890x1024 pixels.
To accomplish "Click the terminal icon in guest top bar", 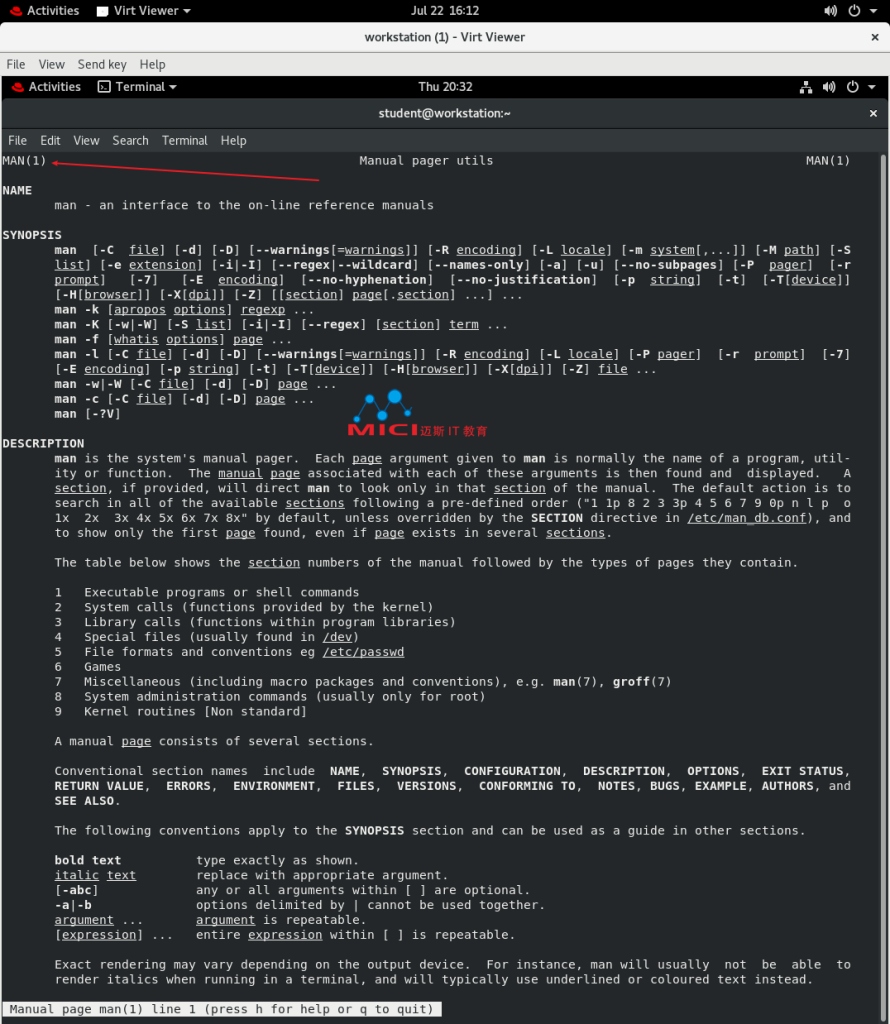I will tap(104, 87).
